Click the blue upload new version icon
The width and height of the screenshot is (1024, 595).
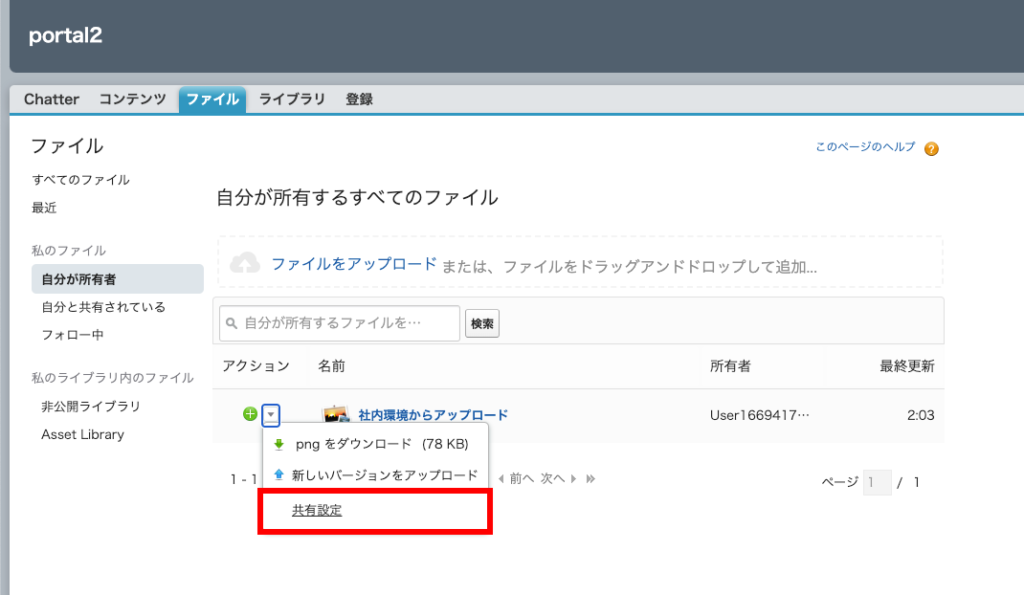pos(279,476)
